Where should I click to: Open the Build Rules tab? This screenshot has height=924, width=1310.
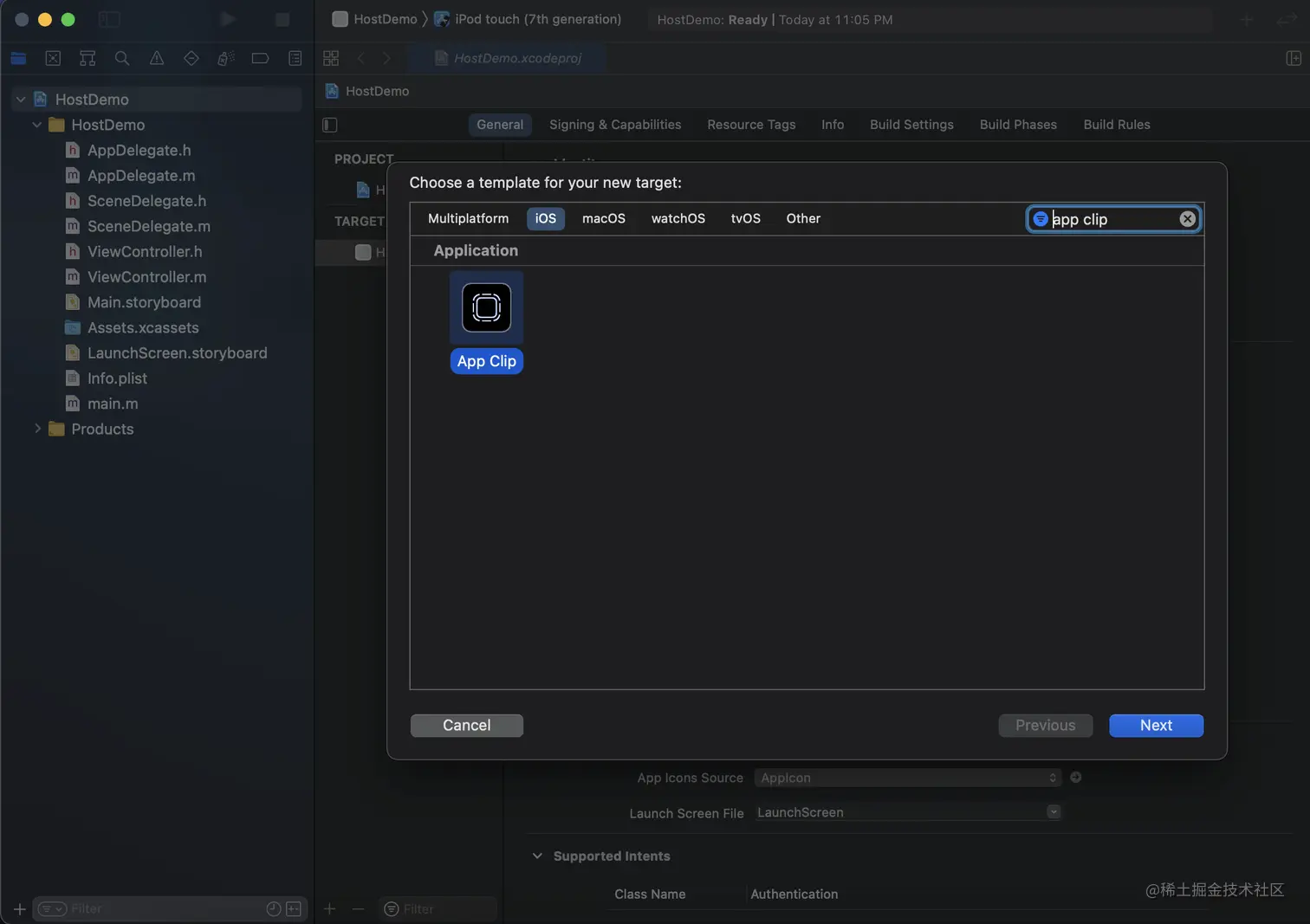[1116, 125]
